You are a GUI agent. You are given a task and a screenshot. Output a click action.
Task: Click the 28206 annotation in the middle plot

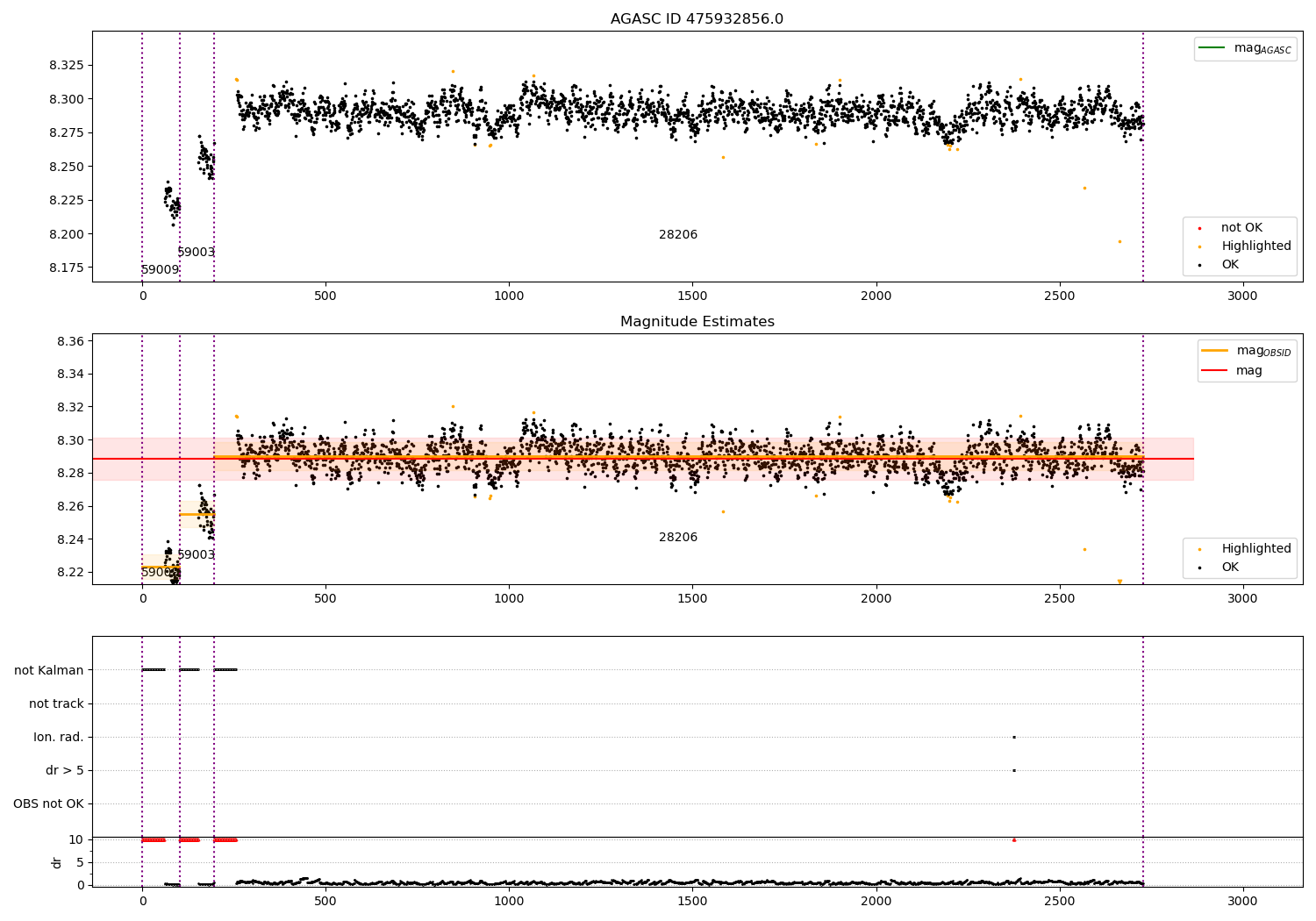coord(678,538)
